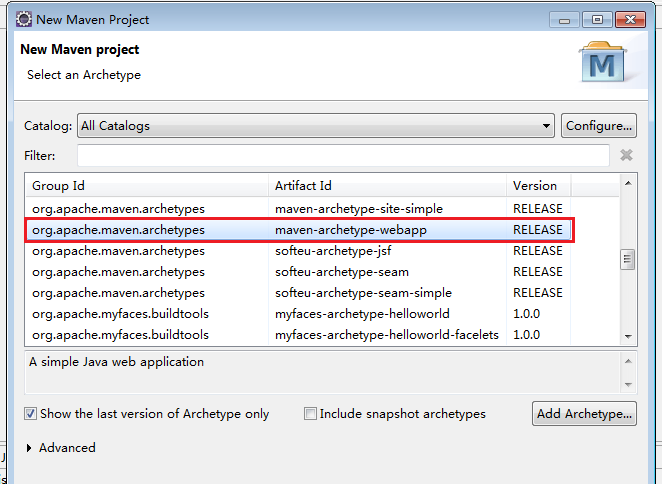This screenshot has height=486, width=662.
Task: Click description box scroll down arrow
Action: [x=628, y=384]
